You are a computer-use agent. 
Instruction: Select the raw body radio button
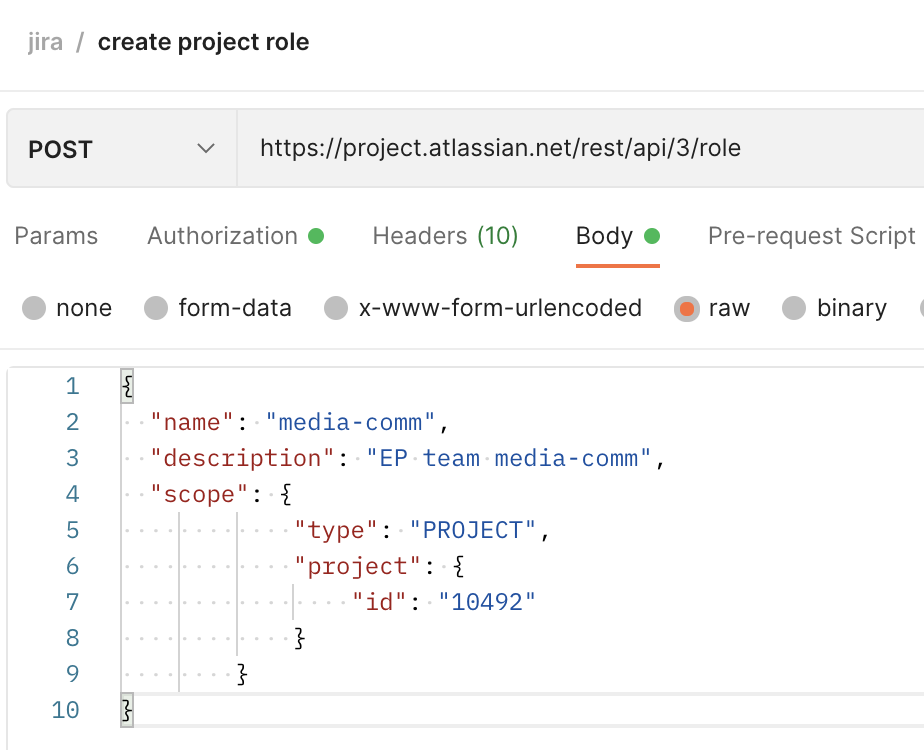click(687, 308)
